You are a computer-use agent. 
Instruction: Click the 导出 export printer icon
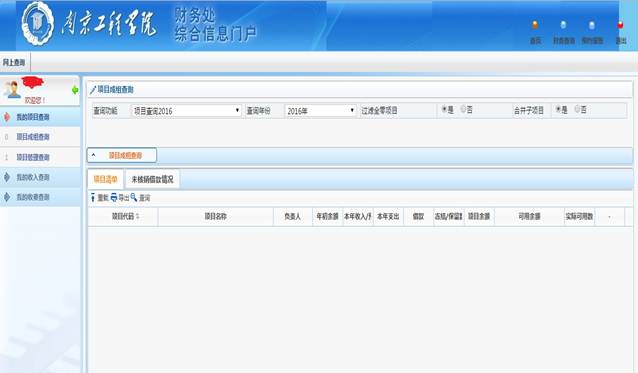[x=114, y=197]
